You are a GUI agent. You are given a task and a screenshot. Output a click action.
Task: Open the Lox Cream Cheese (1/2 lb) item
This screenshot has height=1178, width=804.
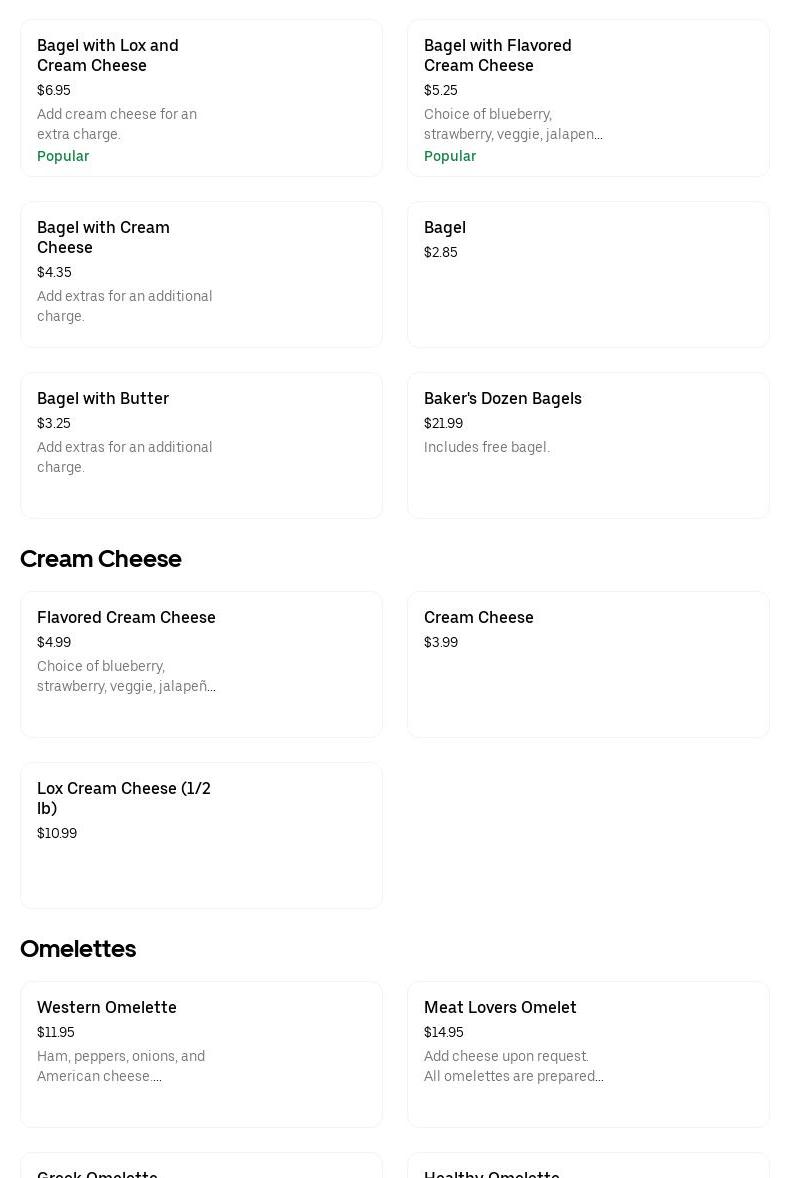(201, 835)
